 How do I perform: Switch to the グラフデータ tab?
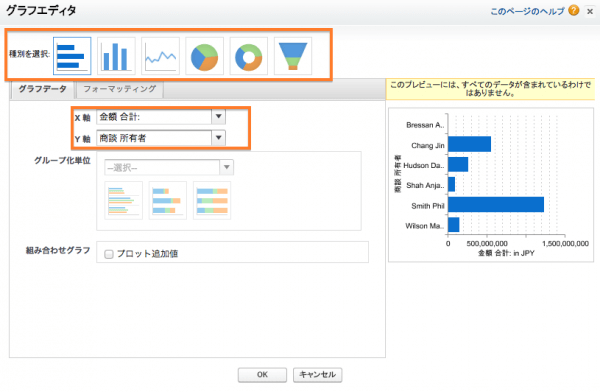42,89
